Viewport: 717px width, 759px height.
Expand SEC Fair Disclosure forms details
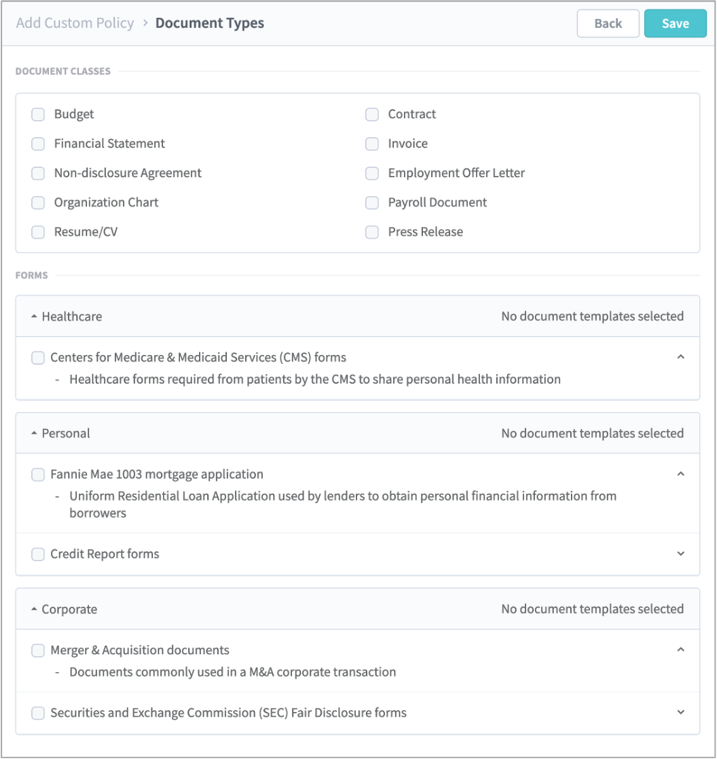[681, 713]
